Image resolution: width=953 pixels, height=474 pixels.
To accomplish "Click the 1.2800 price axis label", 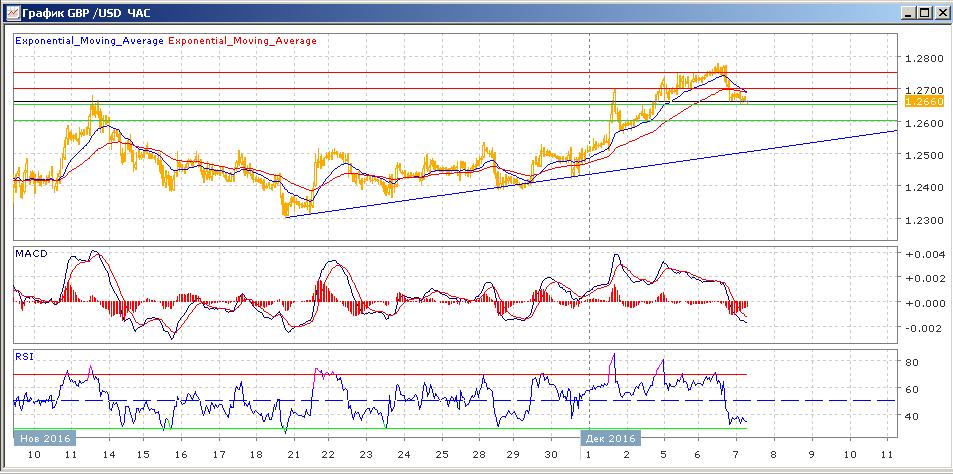I will pyautogui.click(x=923, y=59).
